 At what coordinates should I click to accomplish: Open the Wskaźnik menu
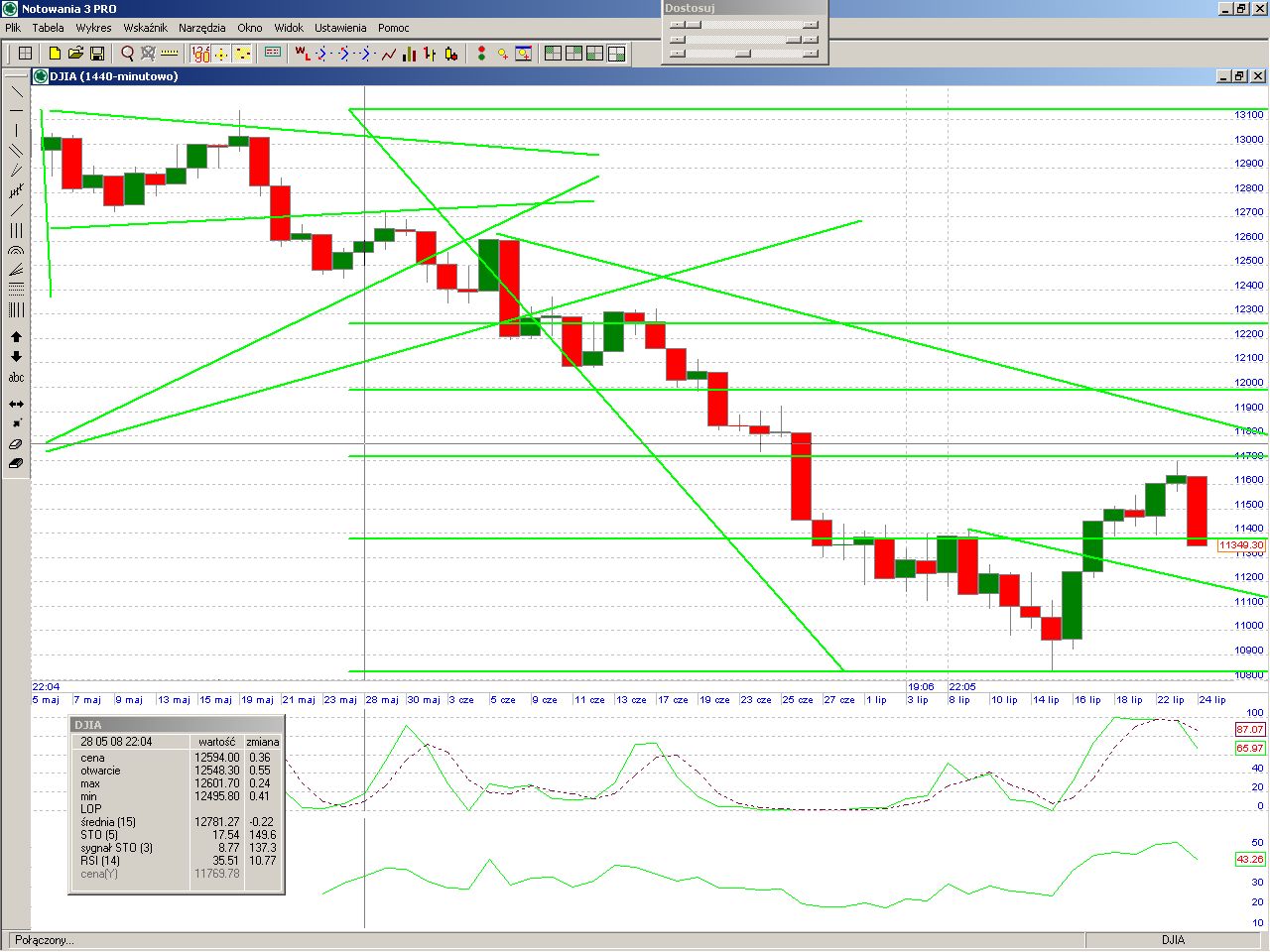[x=145, y=28]
